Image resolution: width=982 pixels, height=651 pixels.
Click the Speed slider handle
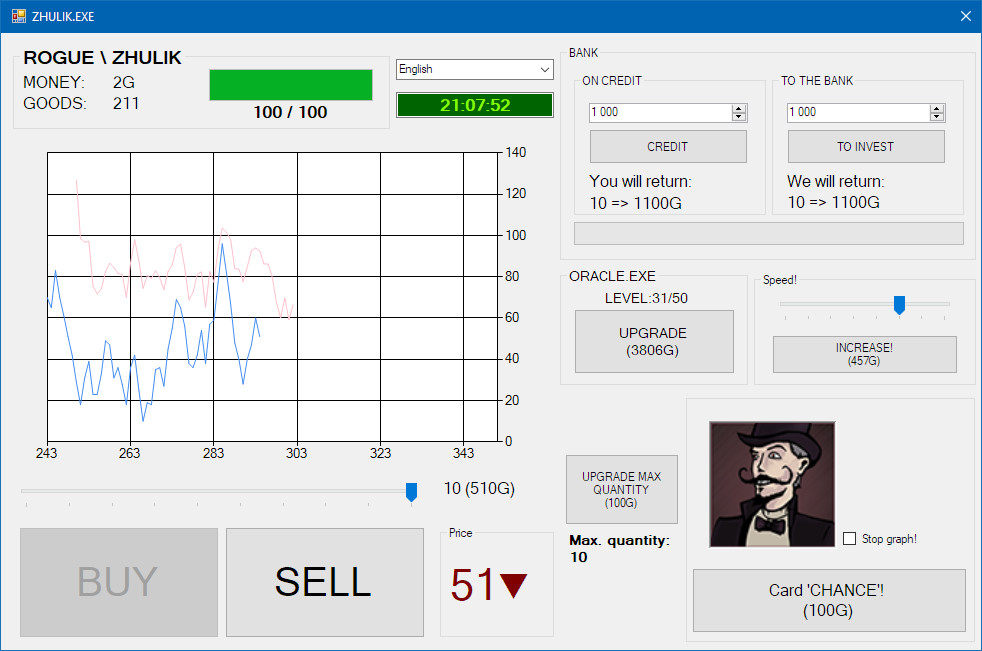pyautogui.click(x=898, y=304)
